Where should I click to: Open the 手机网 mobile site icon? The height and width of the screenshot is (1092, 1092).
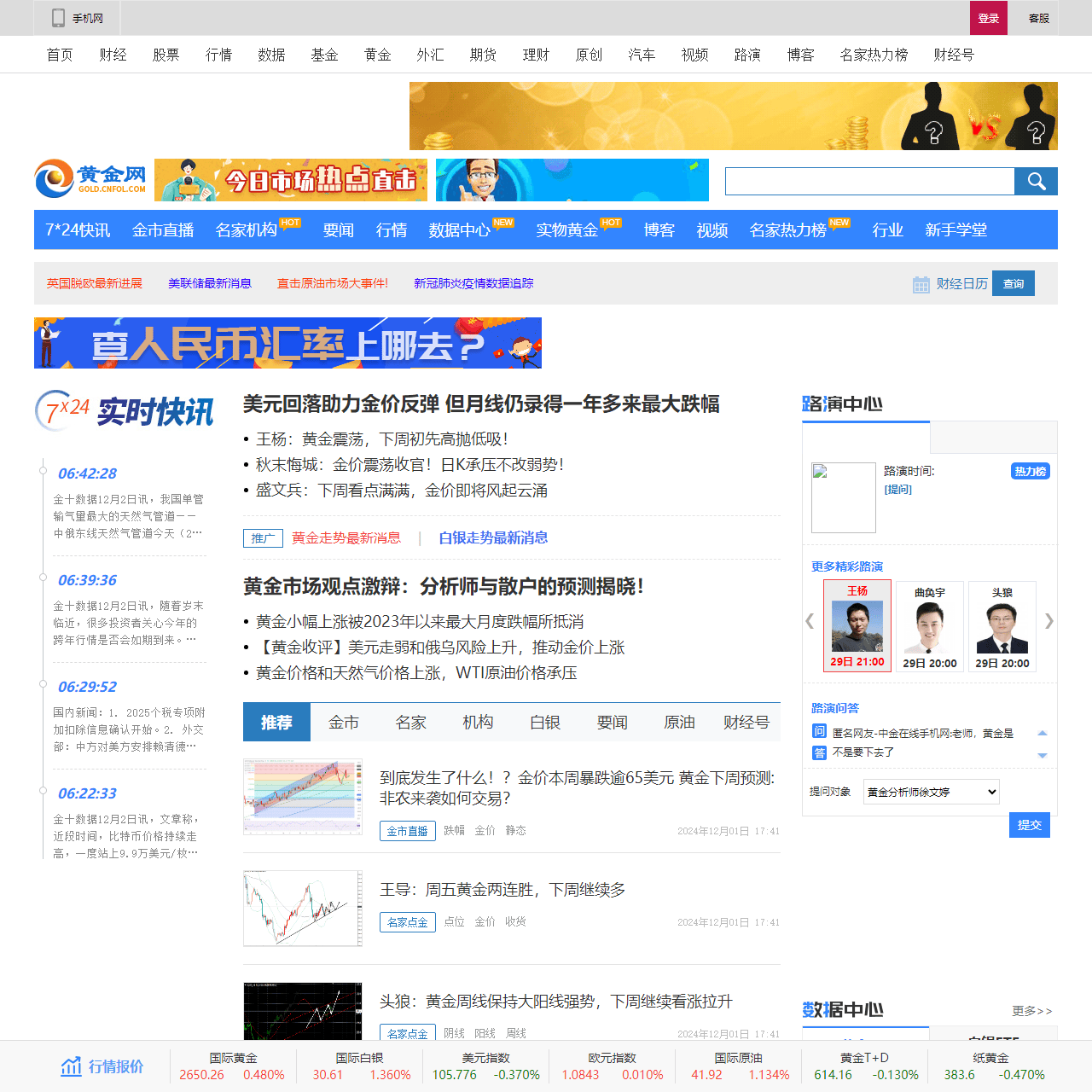click(x=57, y=17)
